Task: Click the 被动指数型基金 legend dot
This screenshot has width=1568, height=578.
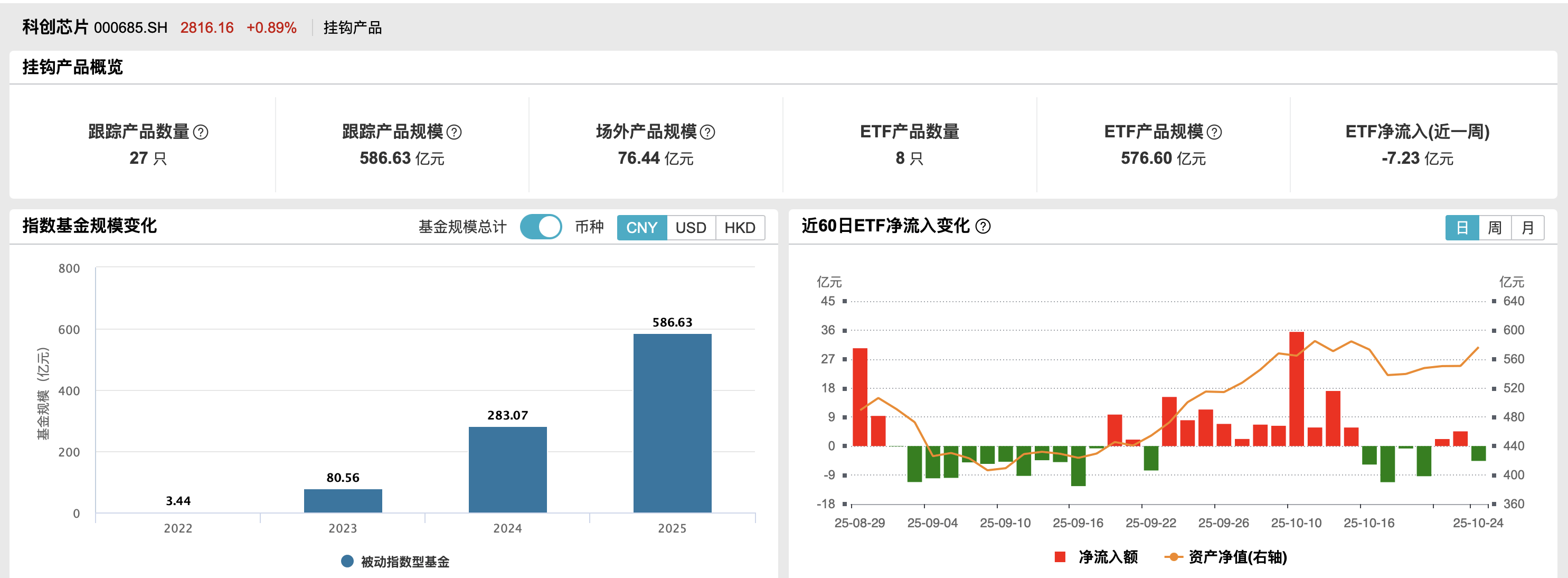Action: 347,561
